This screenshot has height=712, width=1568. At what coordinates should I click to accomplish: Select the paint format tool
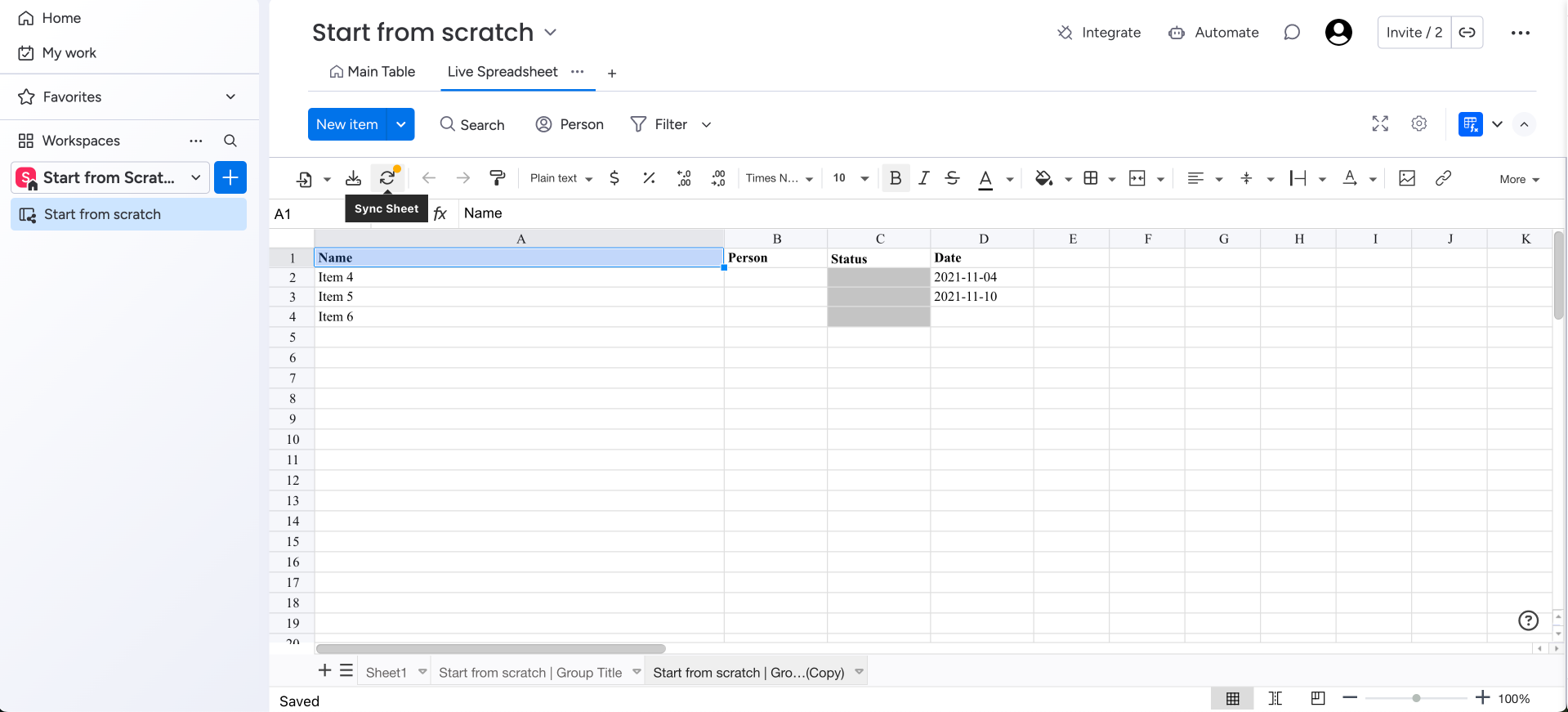click(x=497, y=177)
